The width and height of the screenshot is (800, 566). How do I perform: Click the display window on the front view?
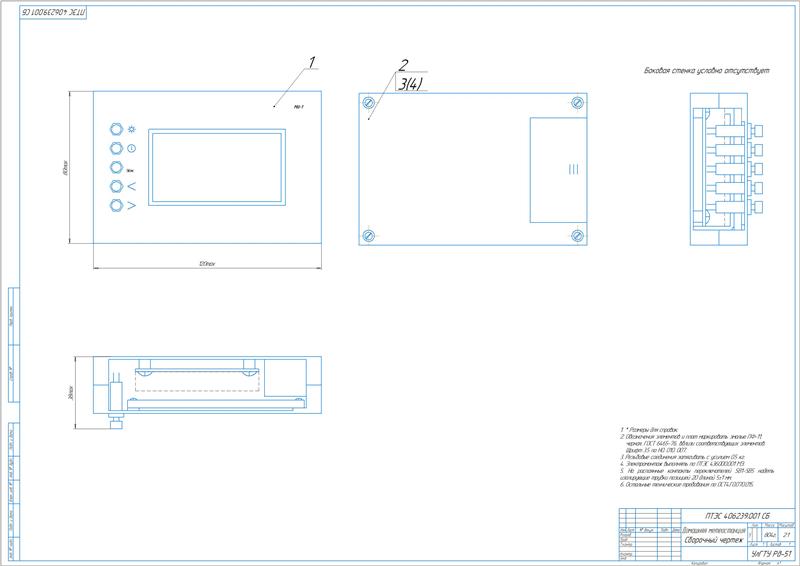click(x=217, y=167)
